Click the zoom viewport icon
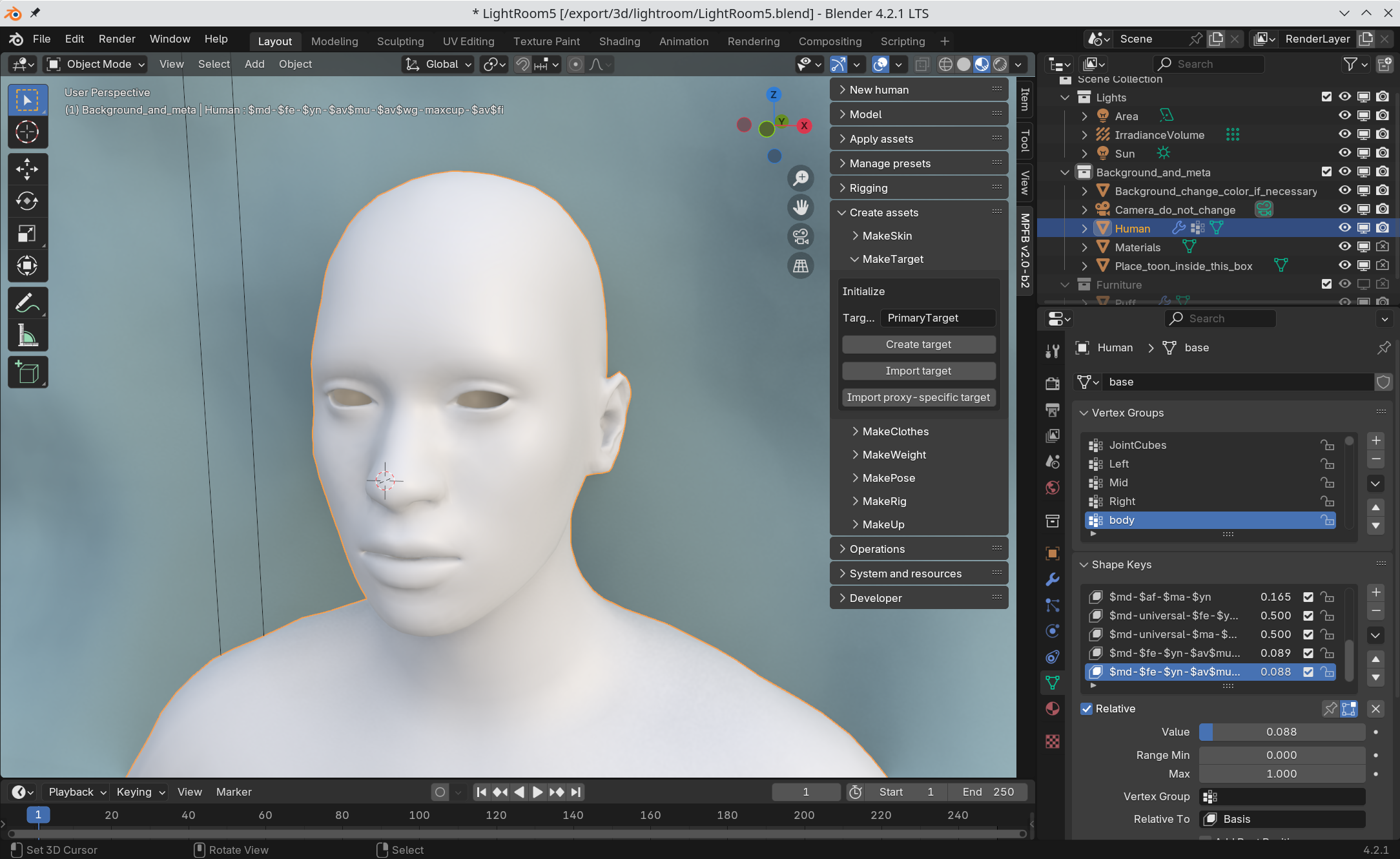This screenshot has width=1400, height=859. (801, 178)
